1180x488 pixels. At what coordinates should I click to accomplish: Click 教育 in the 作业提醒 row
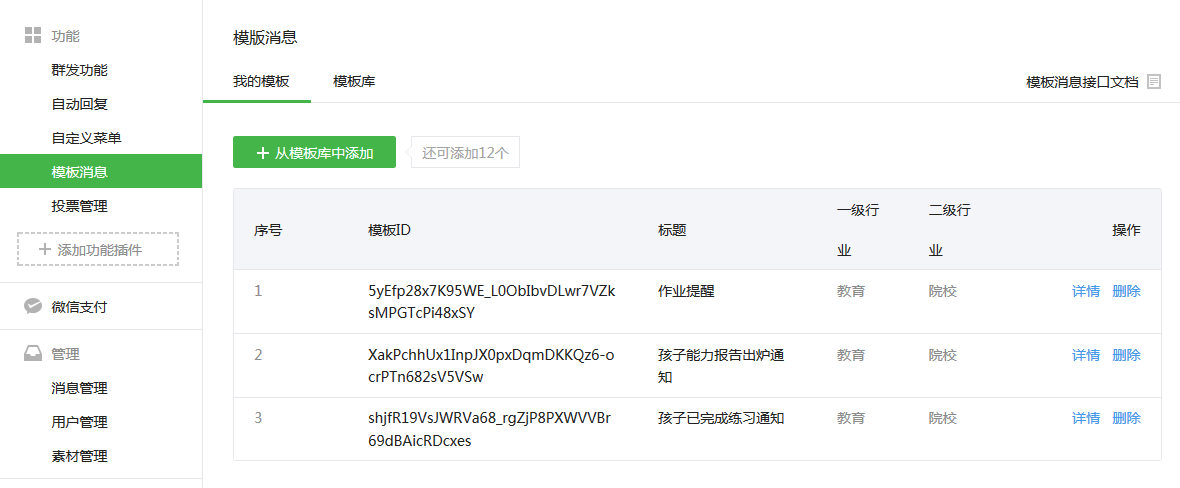[x=851, y=291]
